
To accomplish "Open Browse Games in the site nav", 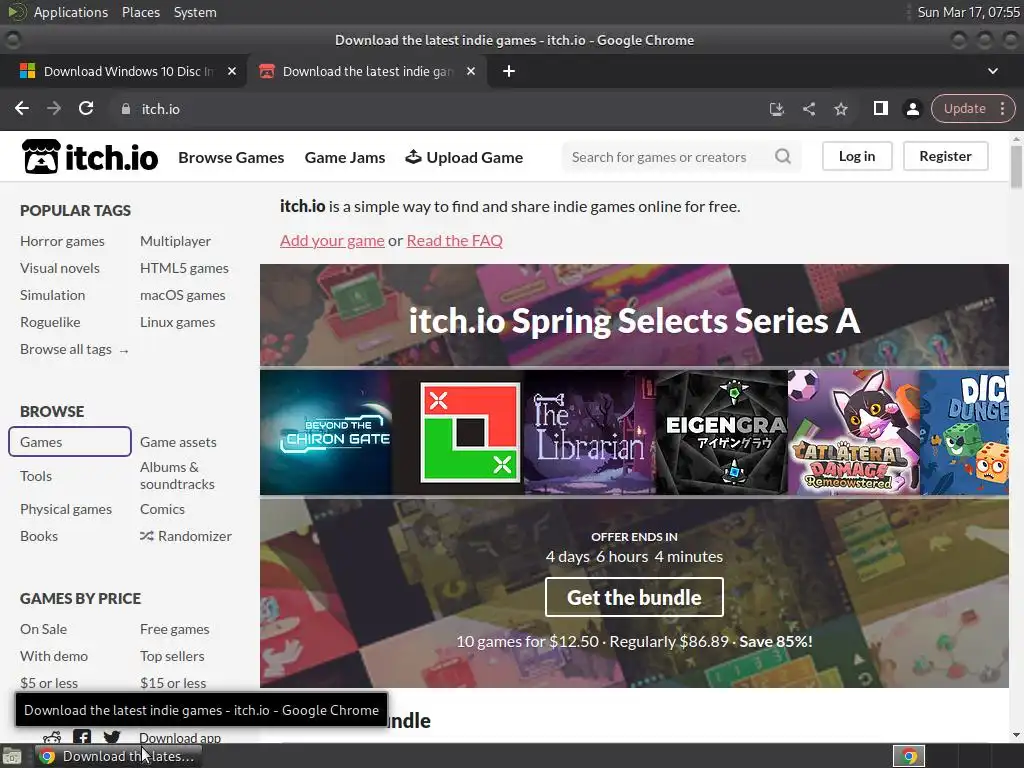I will point(231,157).
